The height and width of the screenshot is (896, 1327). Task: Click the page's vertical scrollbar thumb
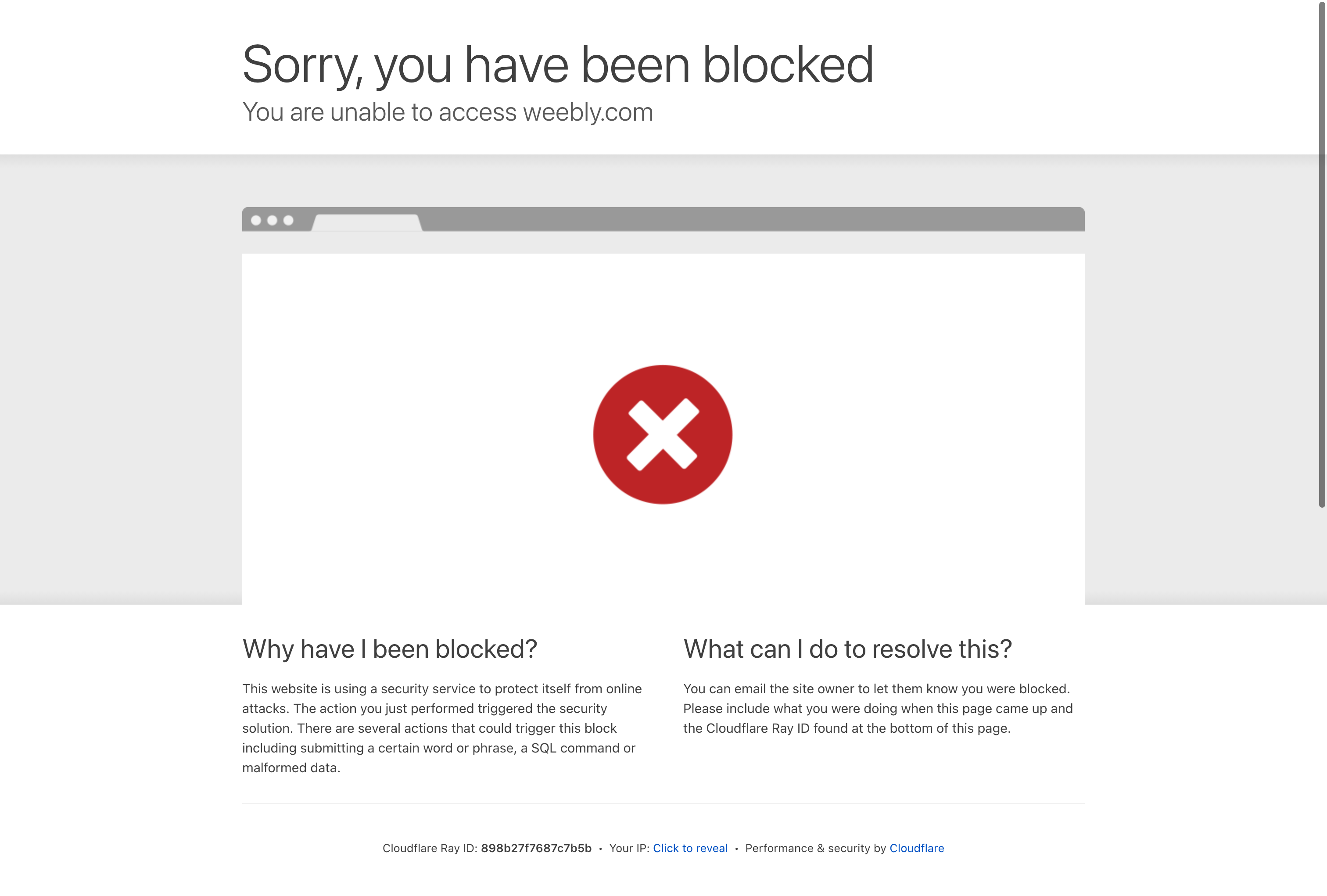coord(1322,254)
